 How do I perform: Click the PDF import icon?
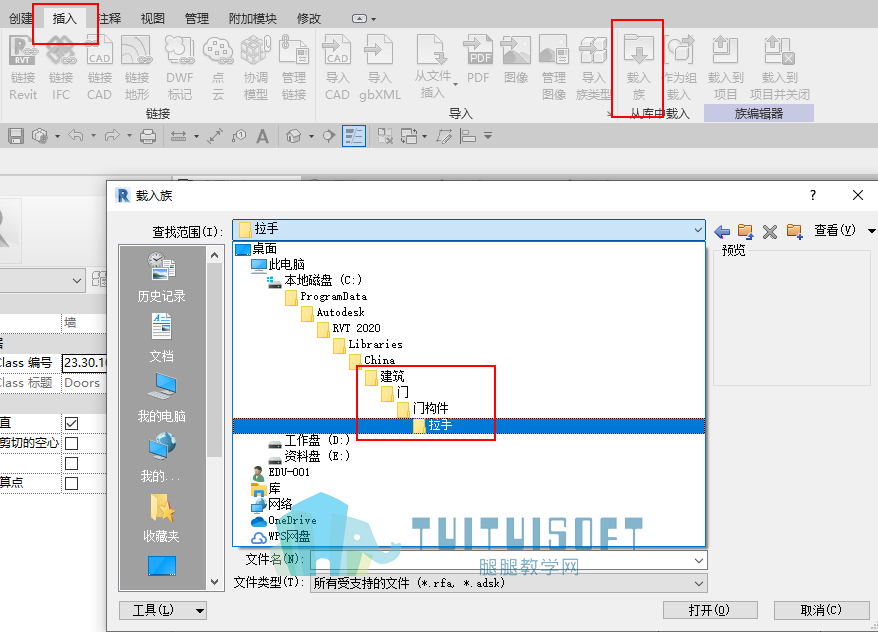[x=478, y=60]
